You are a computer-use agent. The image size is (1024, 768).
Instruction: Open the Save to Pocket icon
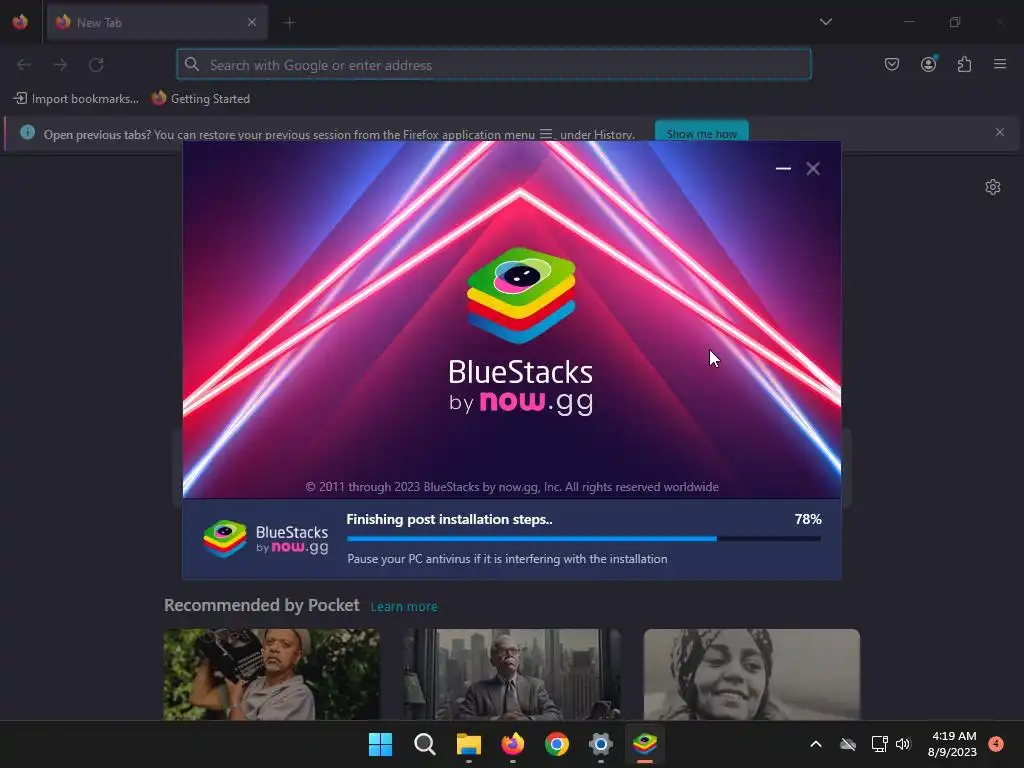tap(892, 64)
